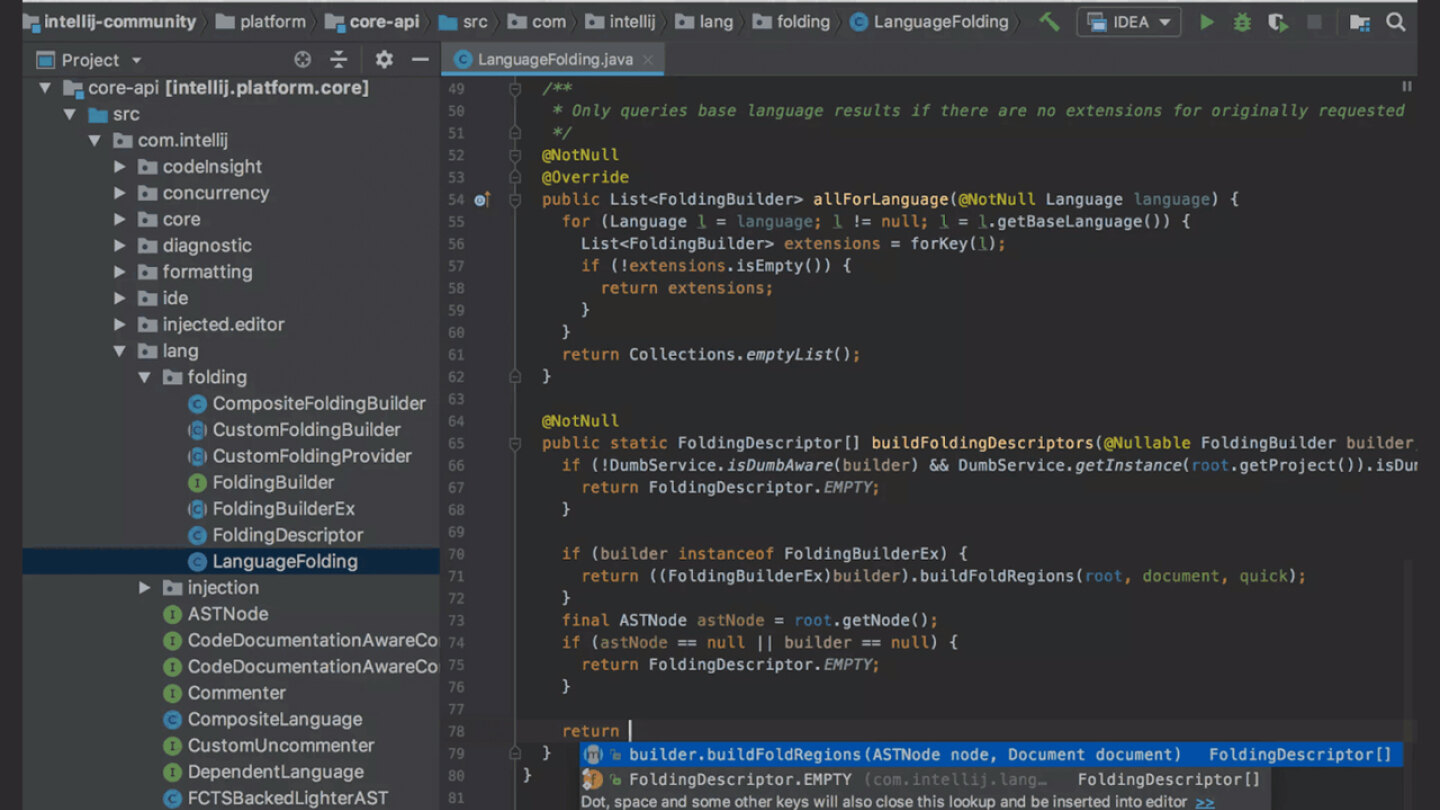The height and width of the screenshot is (810, 1440).
Task: Expand the concurrency package
Action: (x=120, y=193)
